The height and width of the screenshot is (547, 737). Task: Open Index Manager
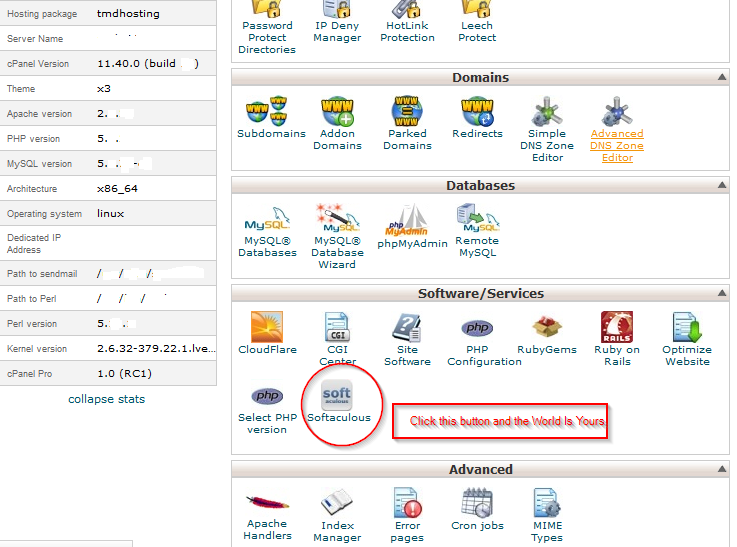(337, 516)
